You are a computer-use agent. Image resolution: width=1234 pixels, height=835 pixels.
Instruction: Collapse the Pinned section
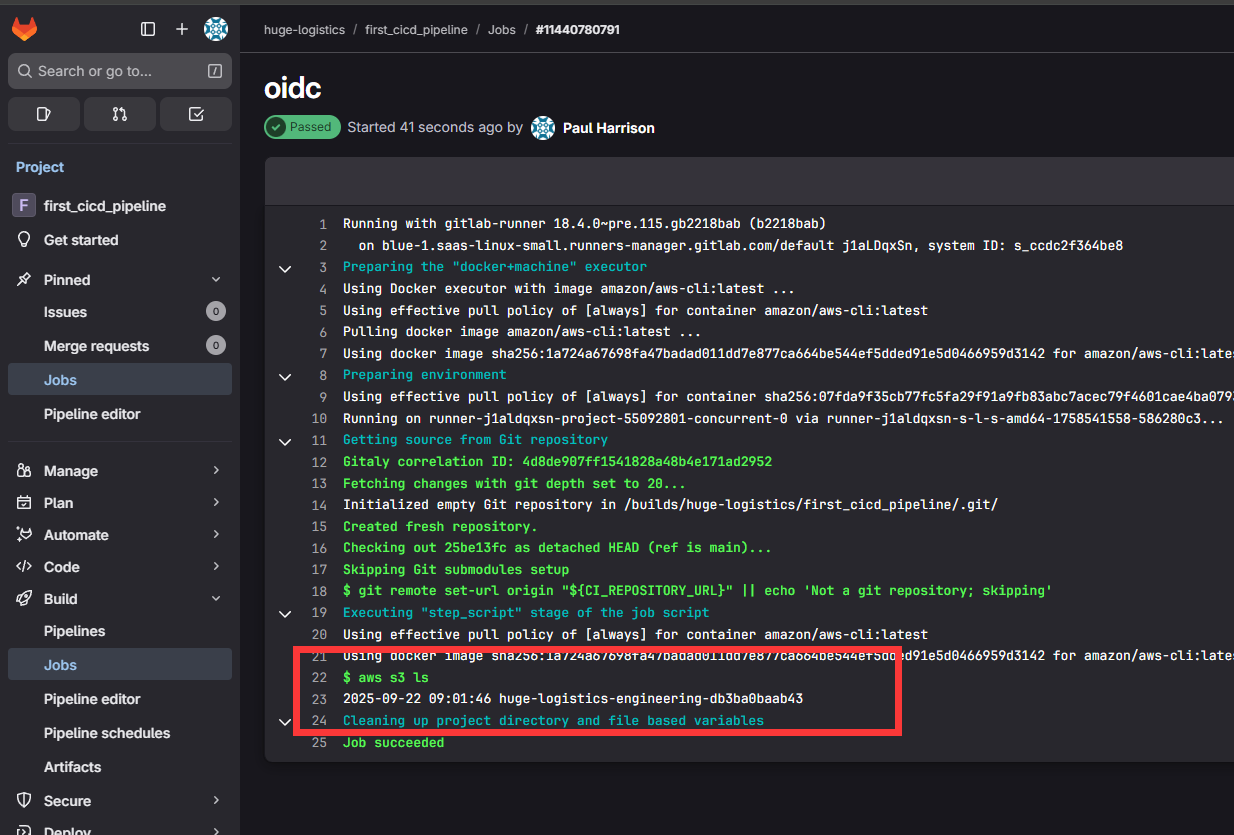pos(216,280)
